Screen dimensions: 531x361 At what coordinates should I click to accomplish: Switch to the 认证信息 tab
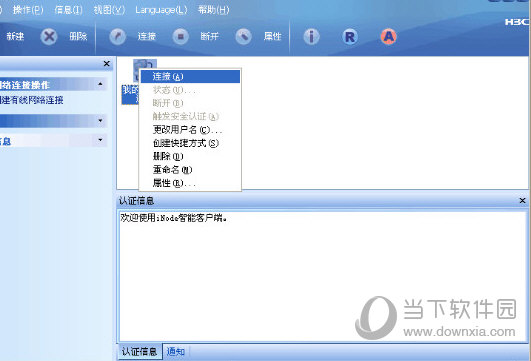pos(139,352)
